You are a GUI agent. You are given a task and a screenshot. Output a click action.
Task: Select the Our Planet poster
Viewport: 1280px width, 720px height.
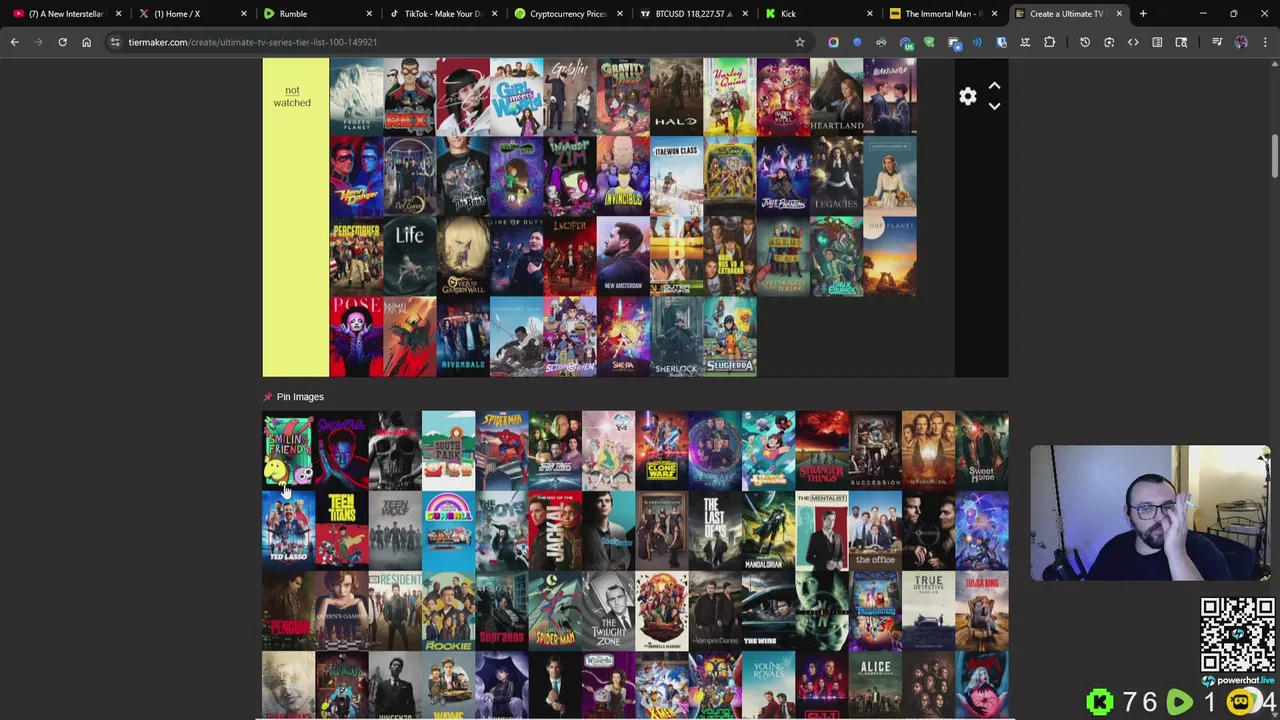[890, 257]
